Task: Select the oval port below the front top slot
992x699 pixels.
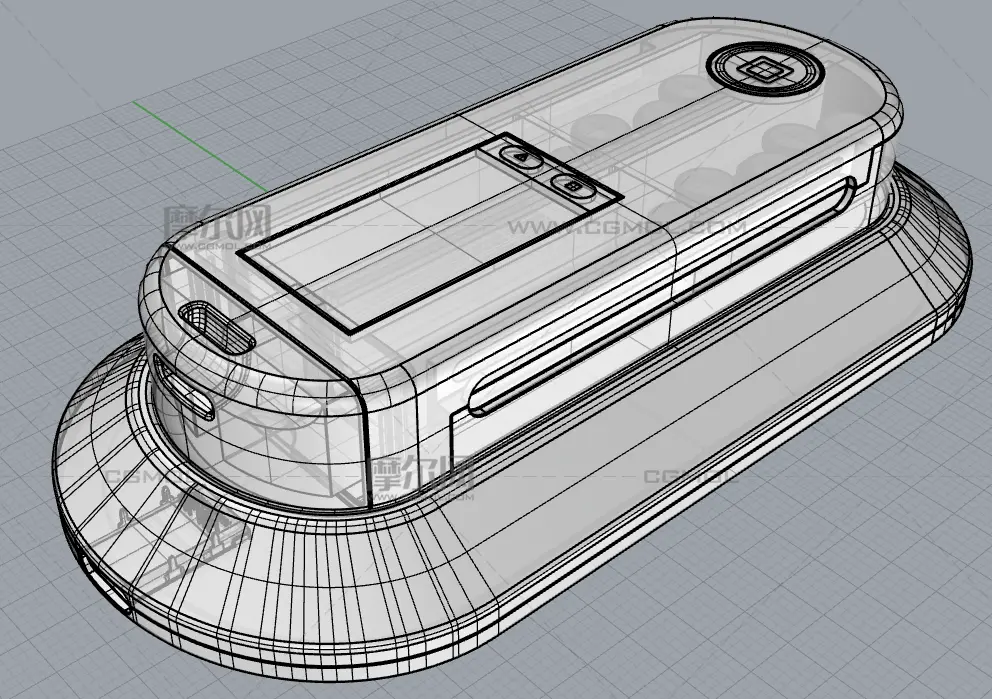Action: click(x=186, y=389)
